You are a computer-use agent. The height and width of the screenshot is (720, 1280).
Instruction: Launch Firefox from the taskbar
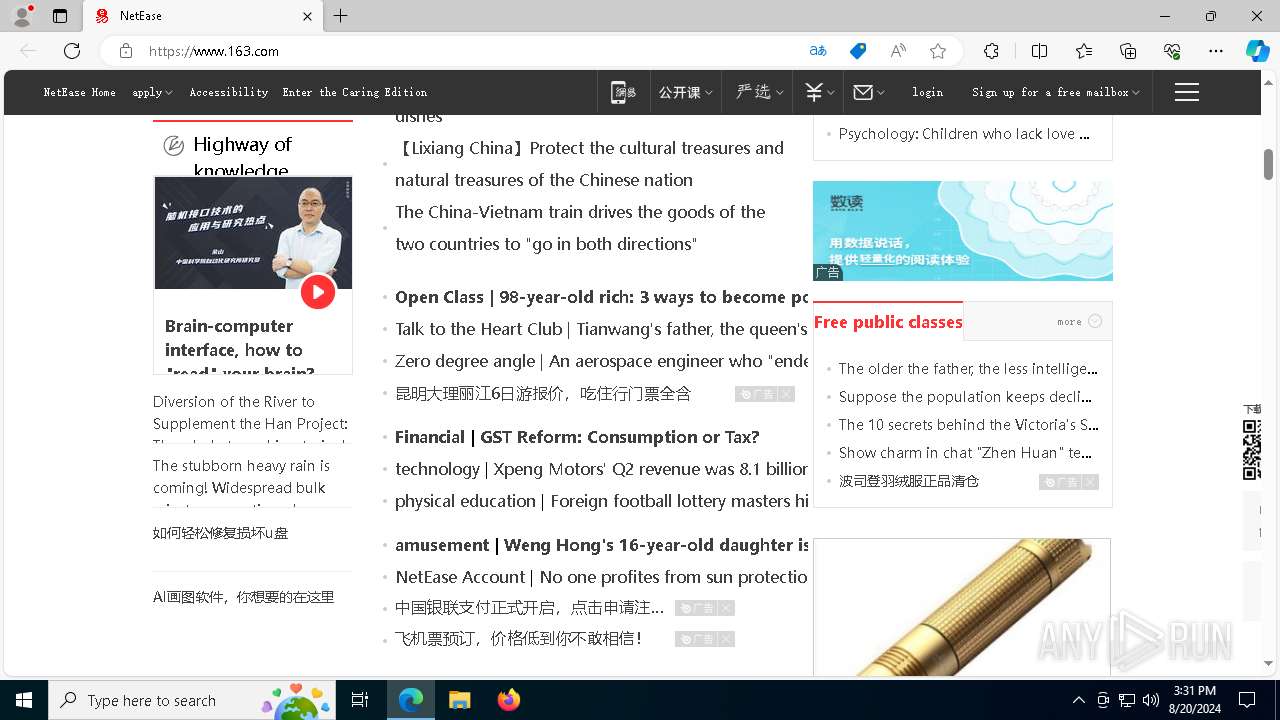pyautogui.click(x=509, y=700)
